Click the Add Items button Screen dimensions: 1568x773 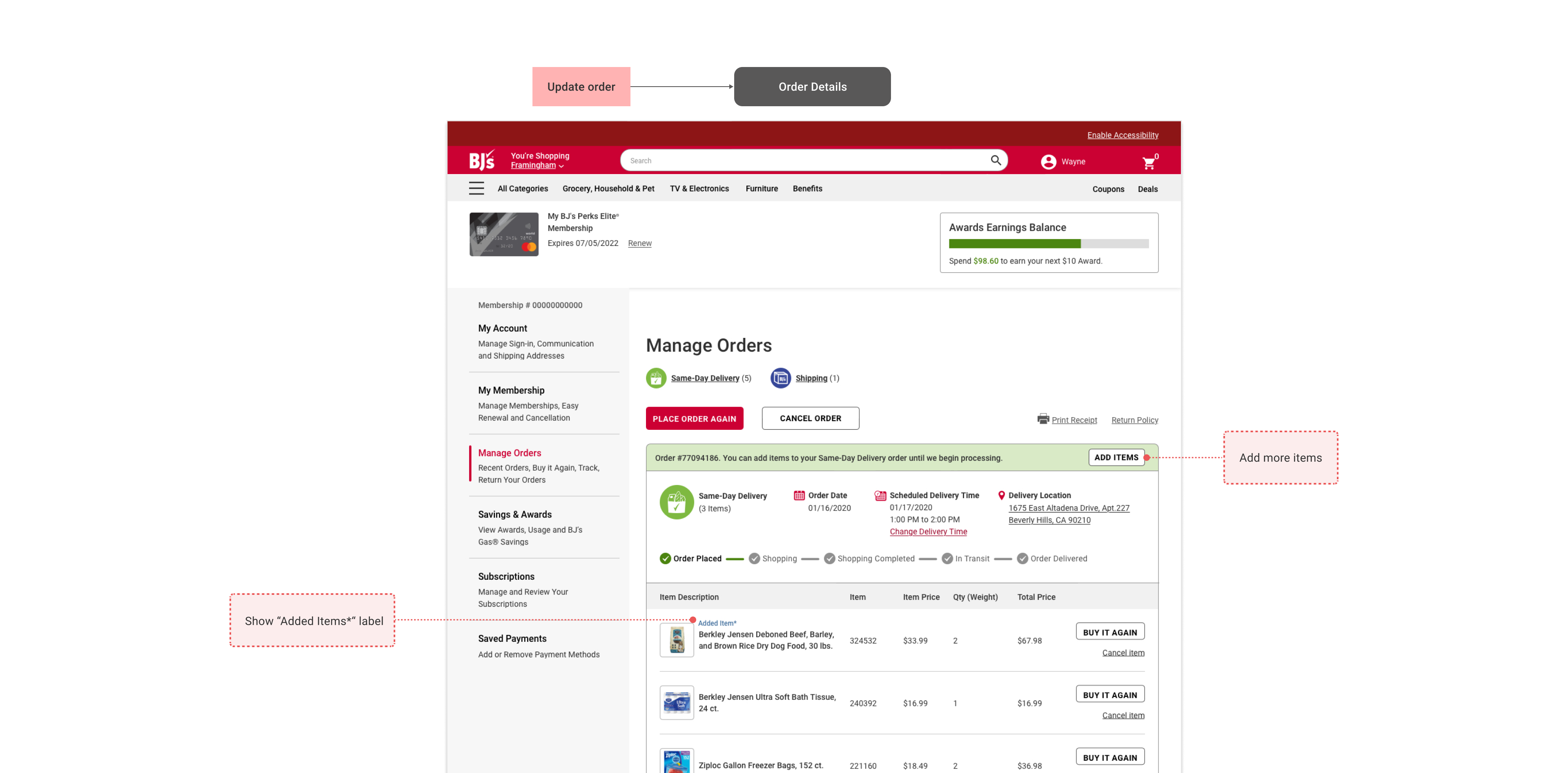(1116, 458)
